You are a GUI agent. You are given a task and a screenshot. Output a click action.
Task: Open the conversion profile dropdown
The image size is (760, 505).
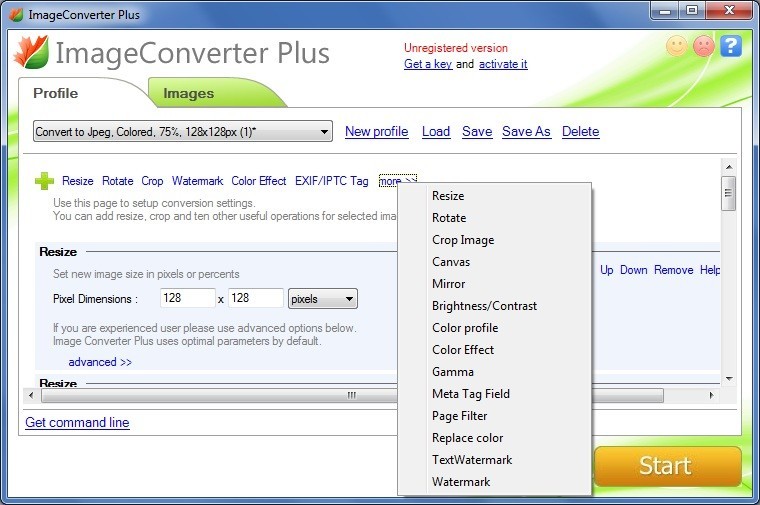click(x=183, y=131)
